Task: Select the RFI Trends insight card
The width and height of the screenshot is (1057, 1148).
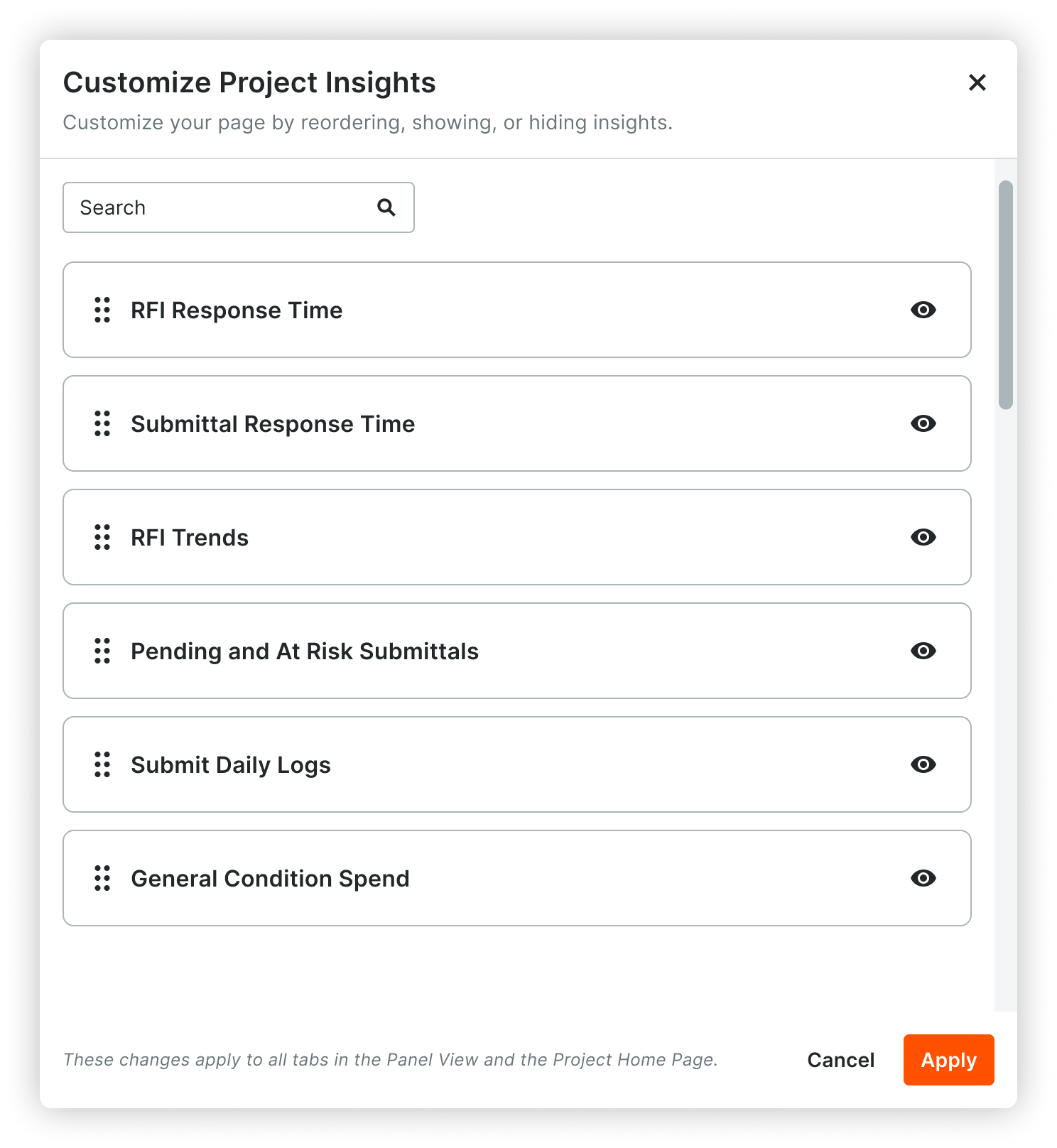Action: pos(497,537)
